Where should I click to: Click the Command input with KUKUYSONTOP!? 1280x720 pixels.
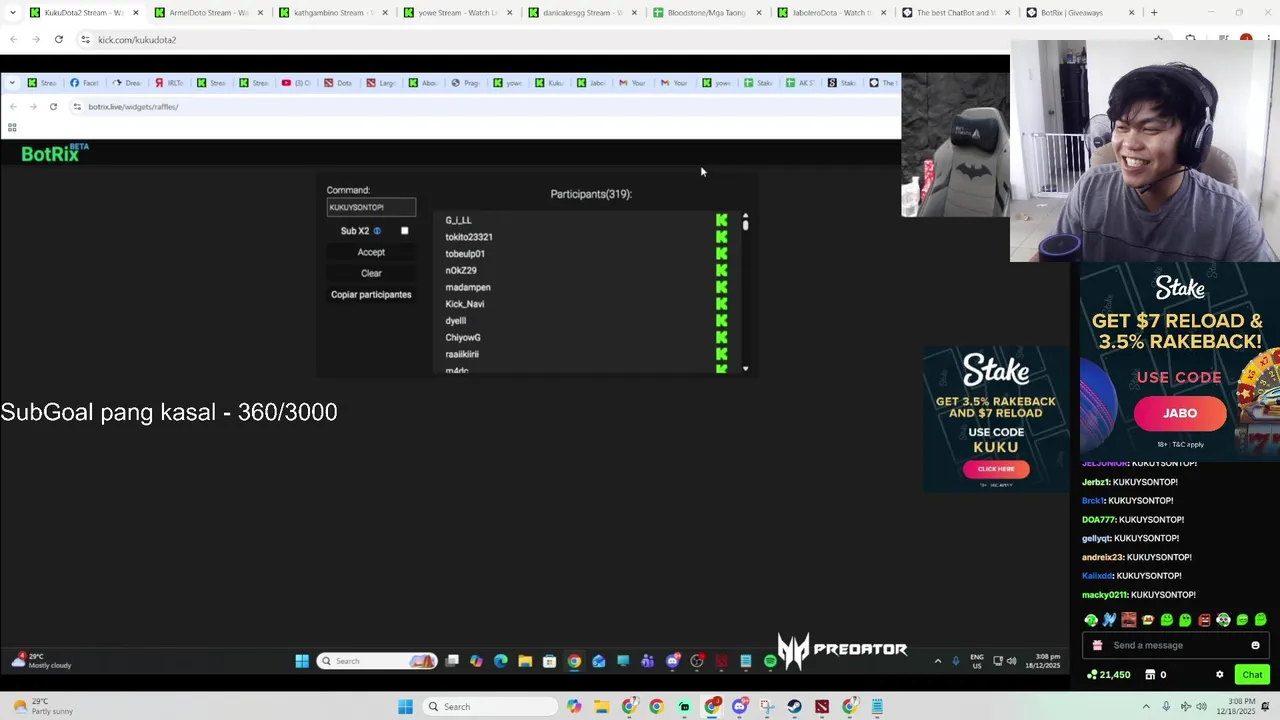(371, 207)
